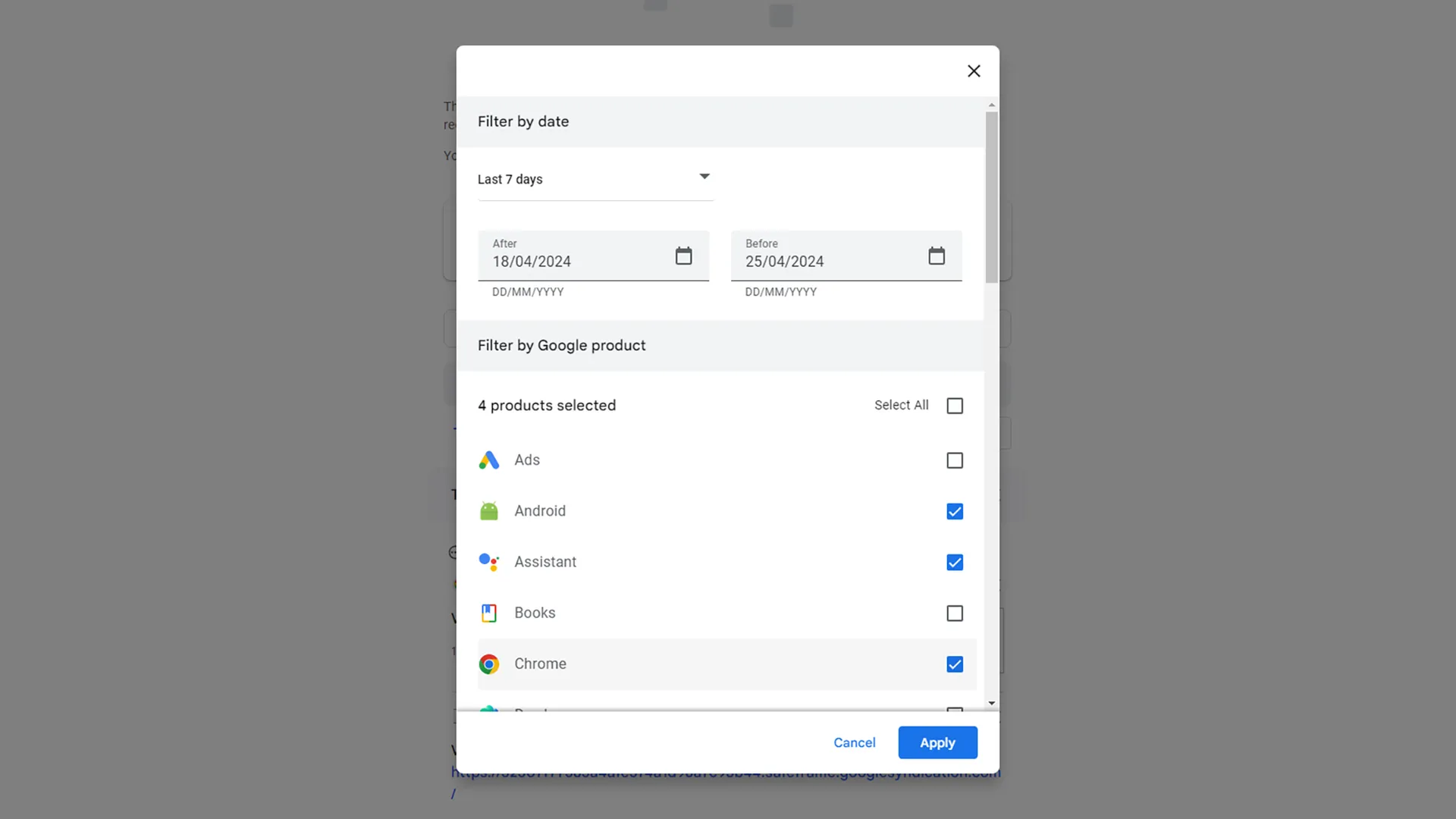Click the Before date calendar icon
Viewport: 1456px width, 819px height.
point(936,256)
